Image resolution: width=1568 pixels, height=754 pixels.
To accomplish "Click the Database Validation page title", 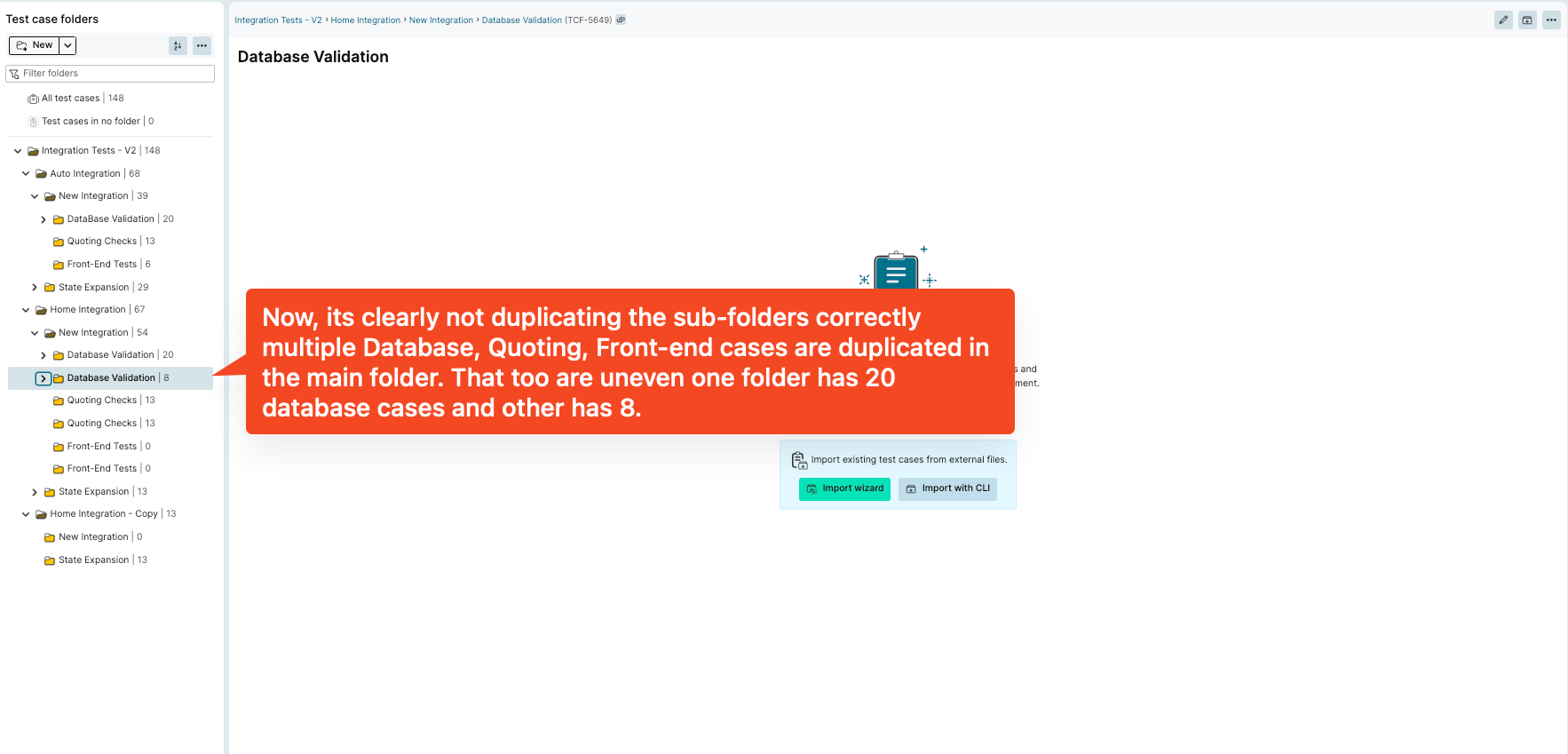I will pos(313,57).
